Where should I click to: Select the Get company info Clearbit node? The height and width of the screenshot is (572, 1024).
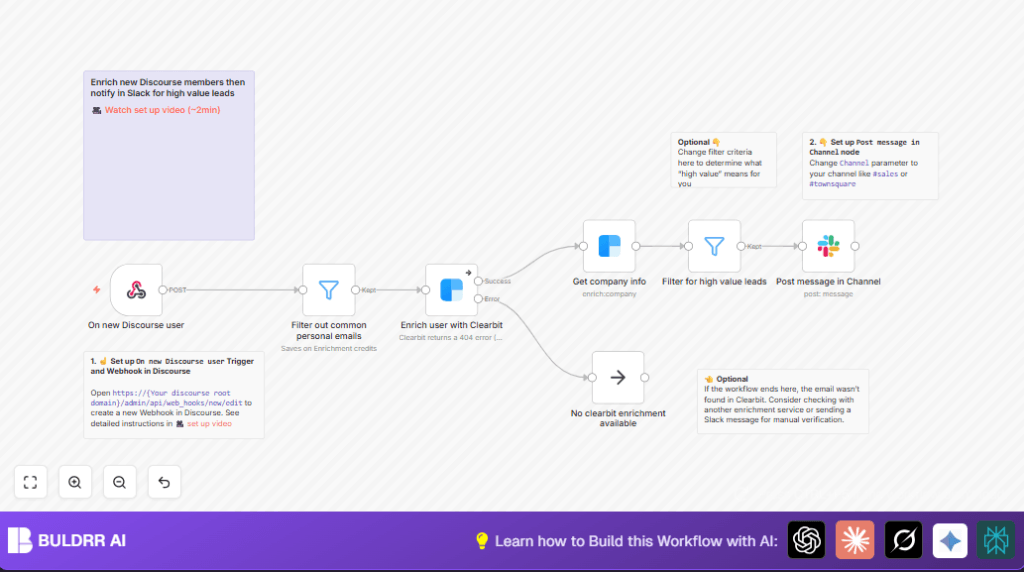coord(609,246)
